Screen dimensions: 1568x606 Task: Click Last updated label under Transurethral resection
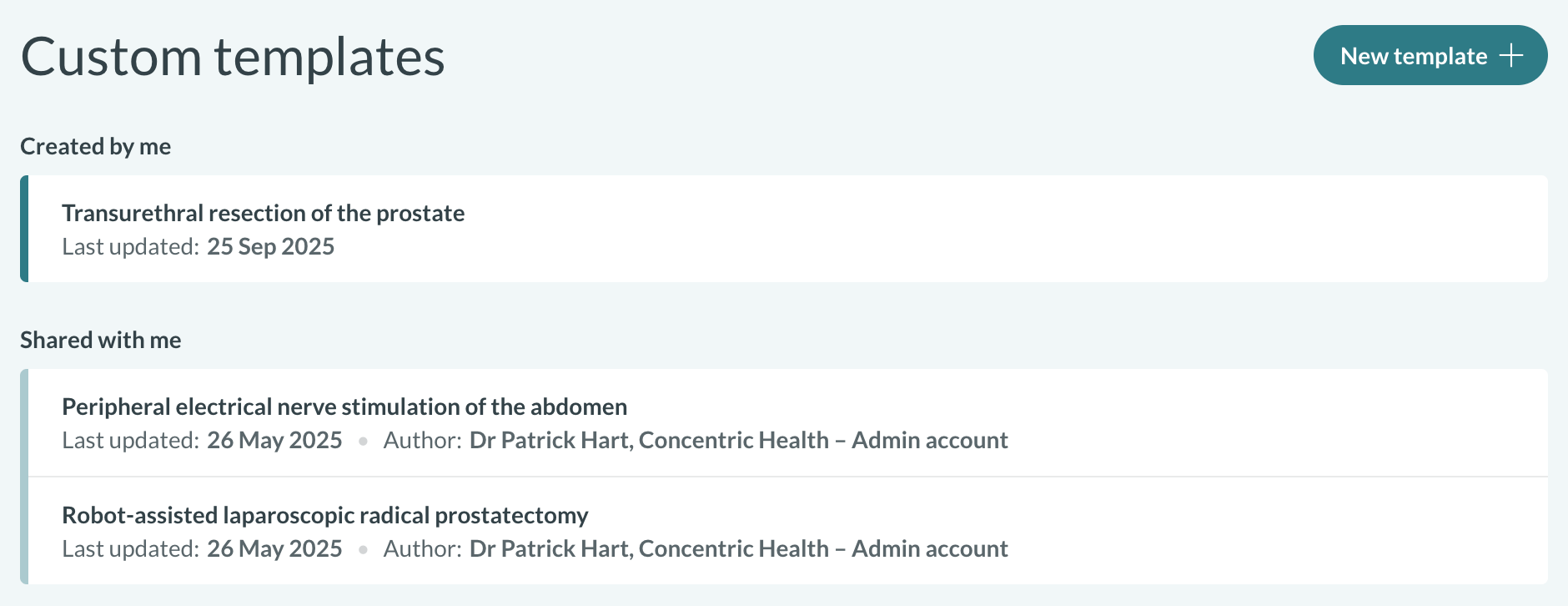click(130, 247)
